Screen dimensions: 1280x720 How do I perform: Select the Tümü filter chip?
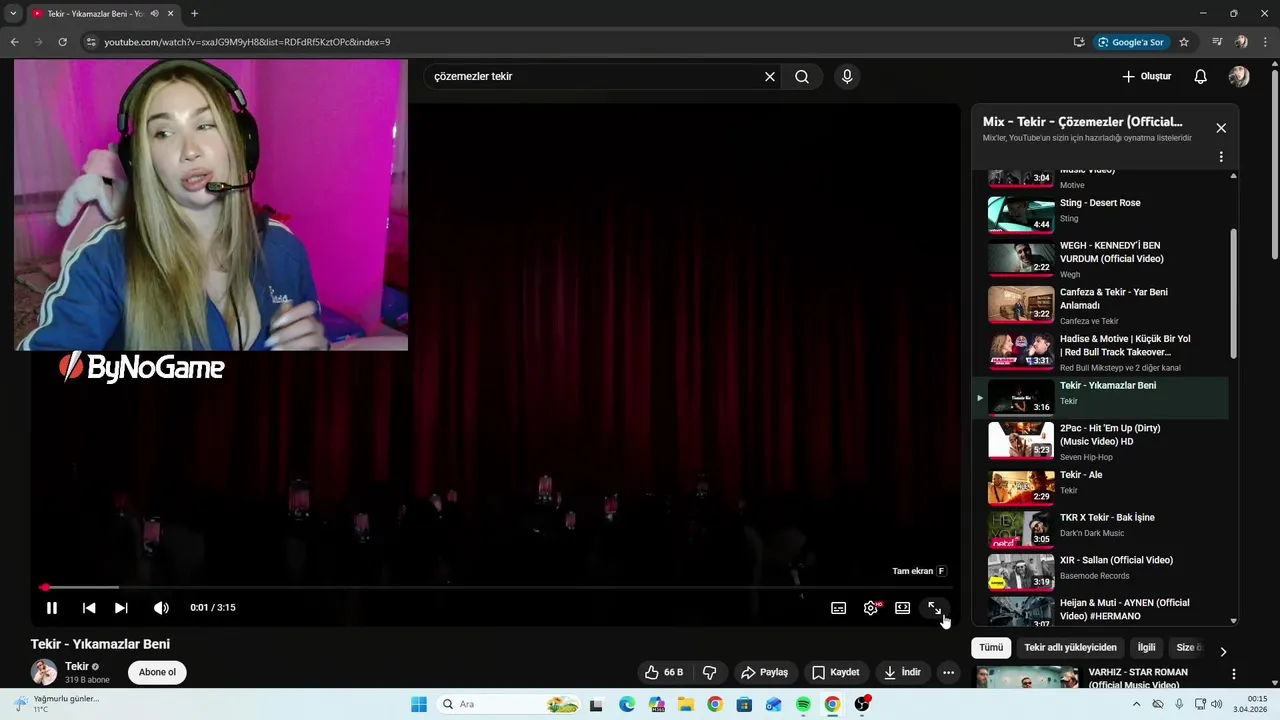(x=991, y=648)
